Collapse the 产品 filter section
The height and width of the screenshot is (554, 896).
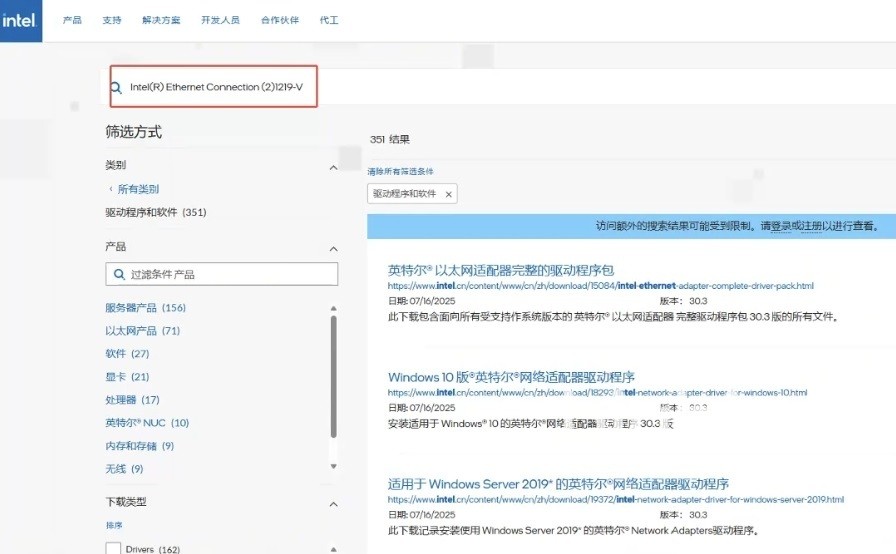point(334,249)
